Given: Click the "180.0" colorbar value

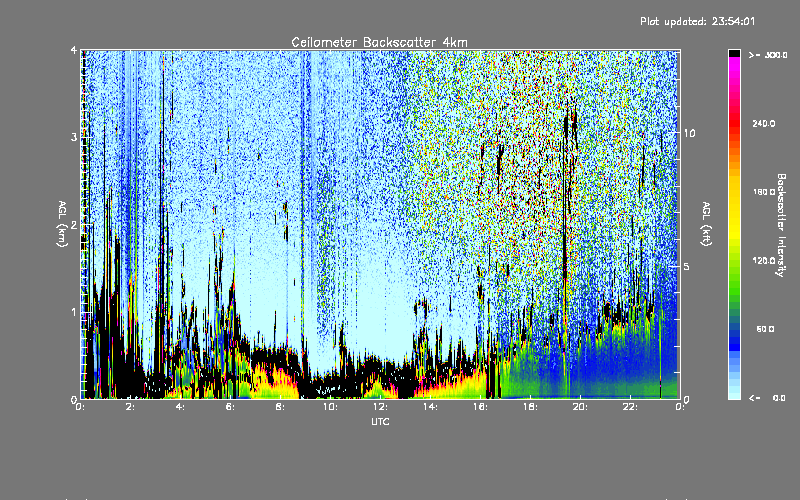Looking at the screenshot, I should point(764,192).
